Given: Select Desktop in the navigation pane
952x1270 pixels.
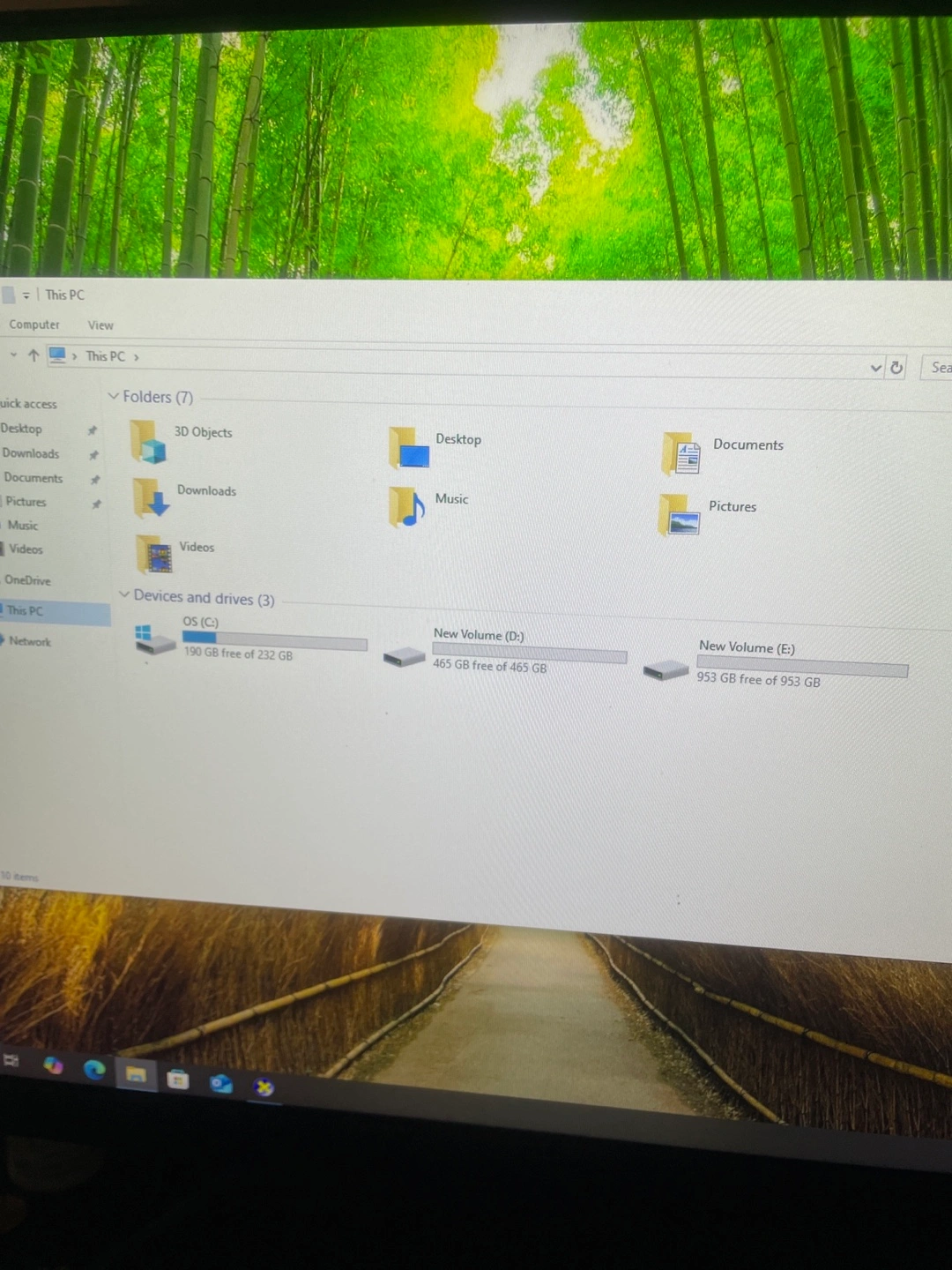Looking at the screenshot, I should coord(21,429).
